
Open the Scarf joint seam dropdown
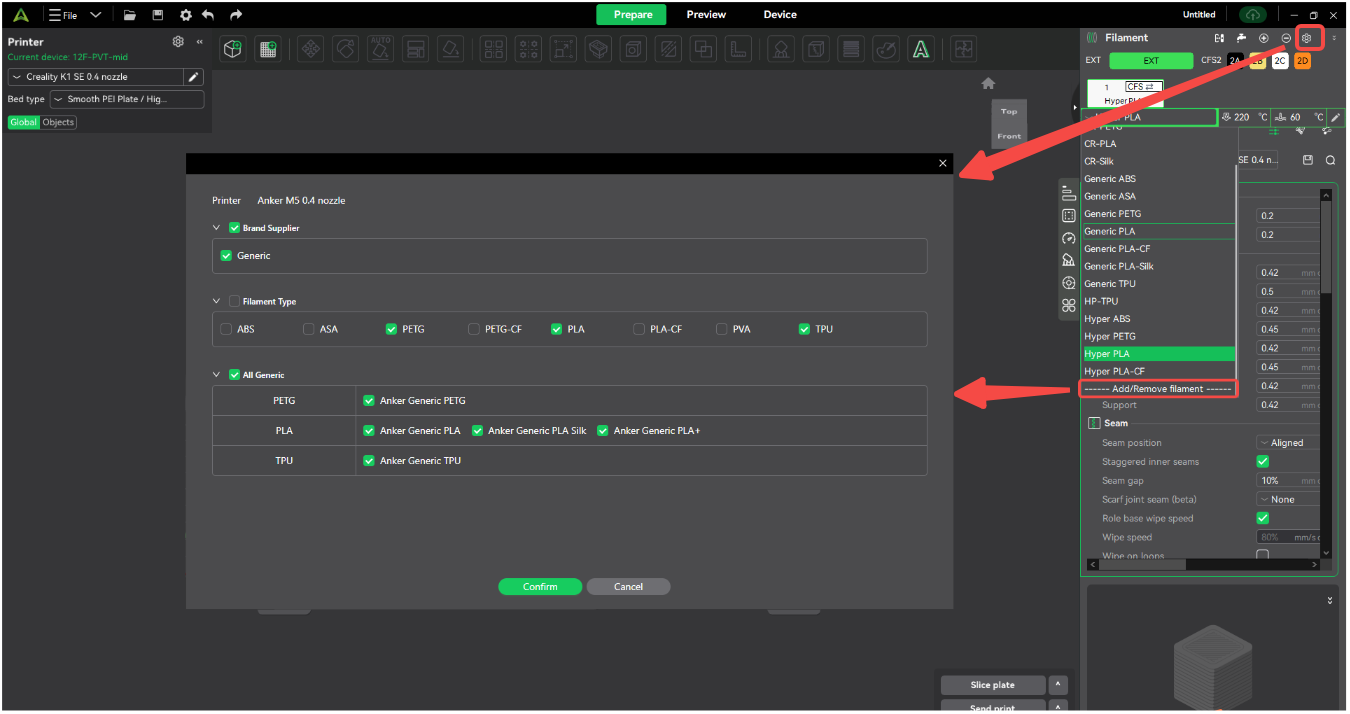pyautogui.click(x=1287, y=500)
